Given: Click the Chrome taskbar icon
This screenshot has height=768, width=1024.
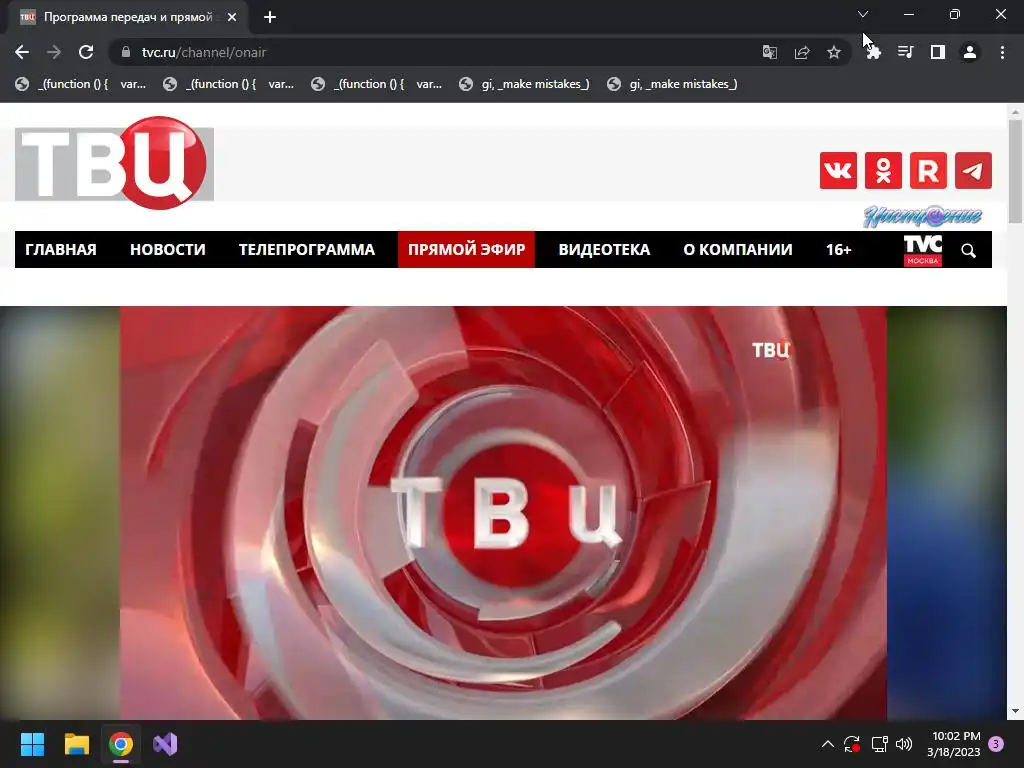Looking at the screenshot, I should (121, 744).
